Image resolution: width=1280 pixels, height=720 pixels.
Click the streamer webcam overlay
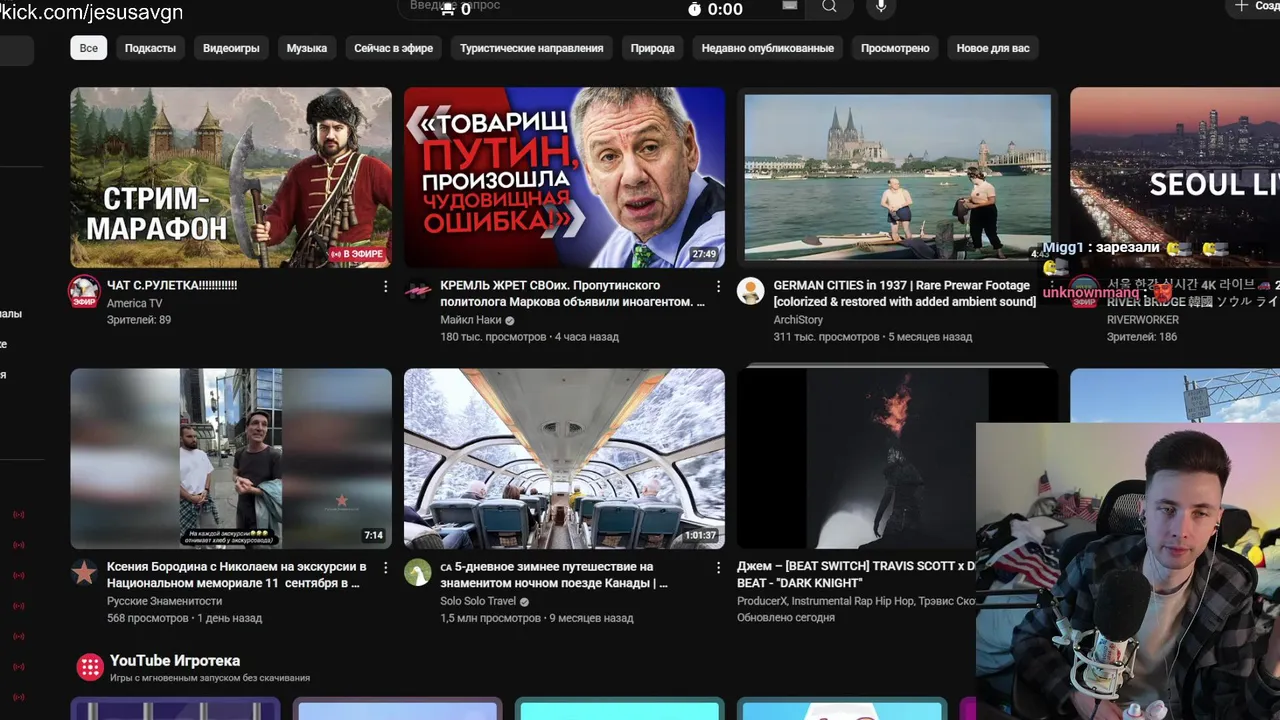click(x=1128, y=571)
